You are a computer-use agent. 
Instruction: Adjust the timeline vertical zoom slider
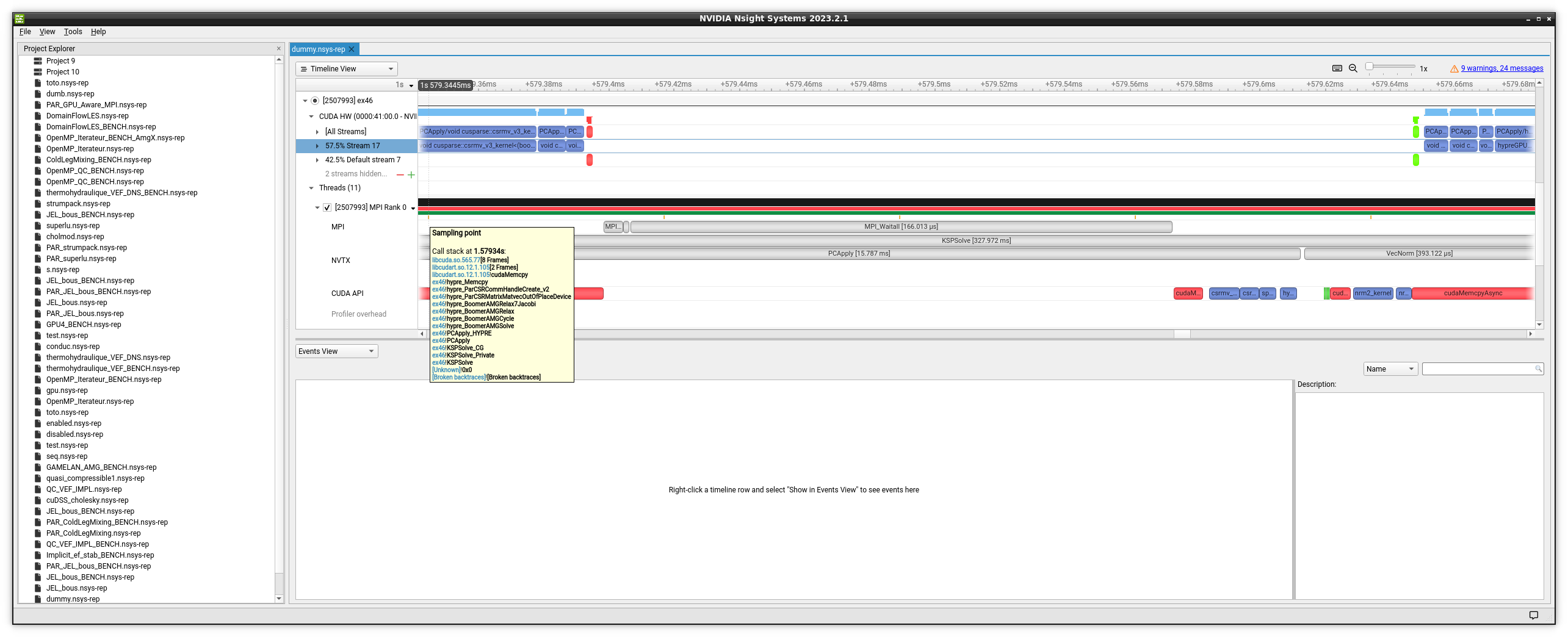1370,67
